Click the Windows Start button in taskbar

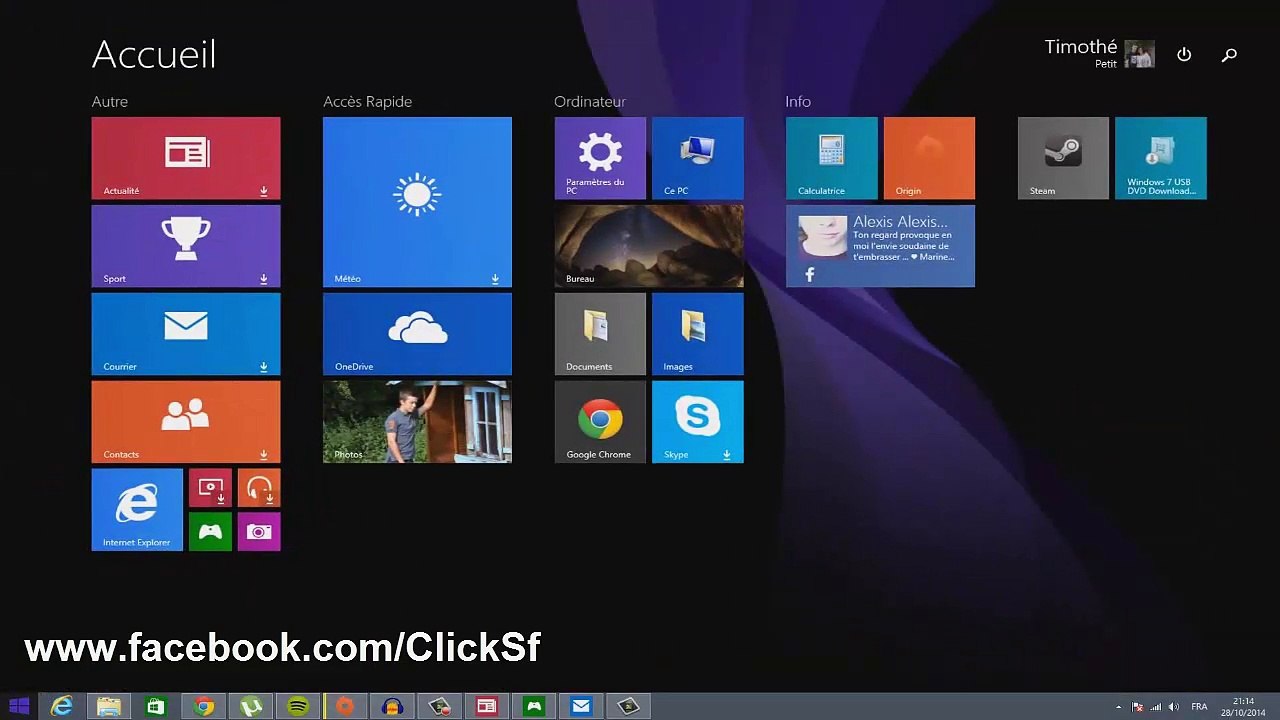point(19,707)
